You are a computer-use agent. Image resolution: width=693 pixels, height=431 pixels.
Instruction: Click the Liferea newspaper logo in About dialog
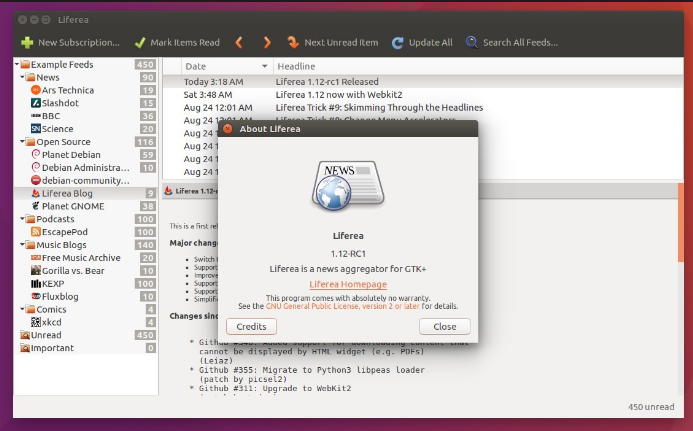point(348,186)
